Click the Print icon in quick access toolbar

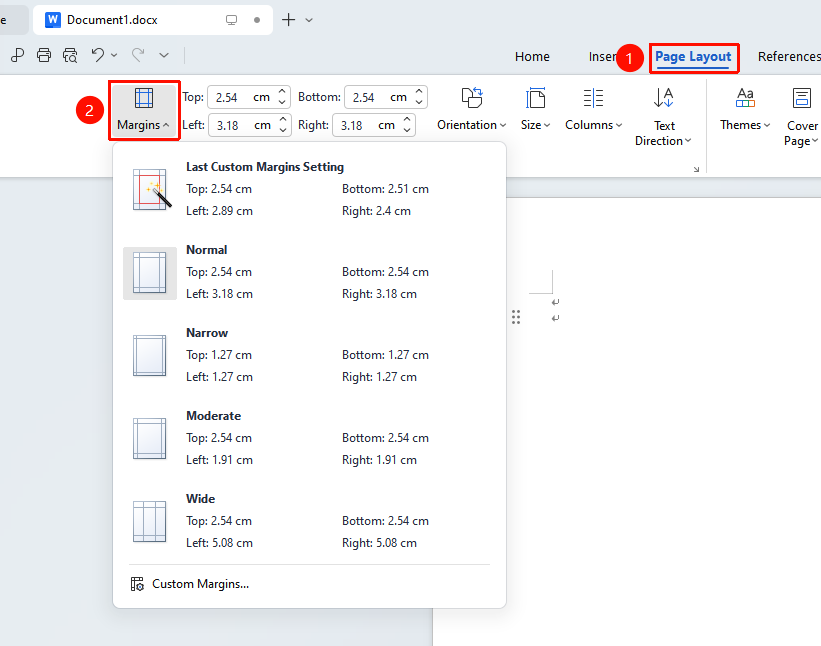point(44,55)
